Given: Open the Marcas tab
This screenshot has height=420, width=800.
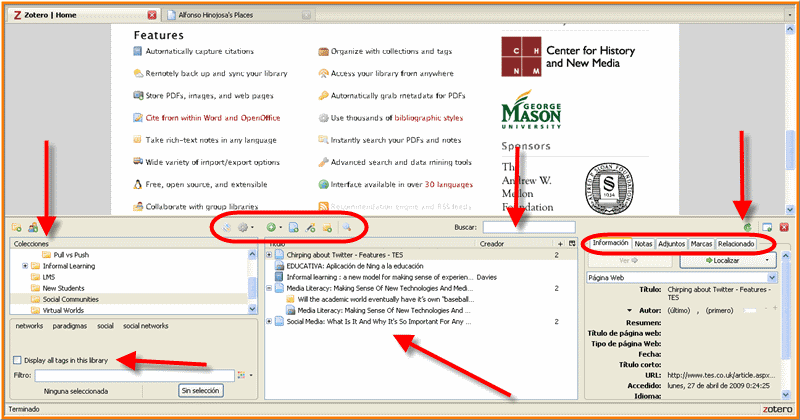Looking at the screenshot, I should 702,244.
